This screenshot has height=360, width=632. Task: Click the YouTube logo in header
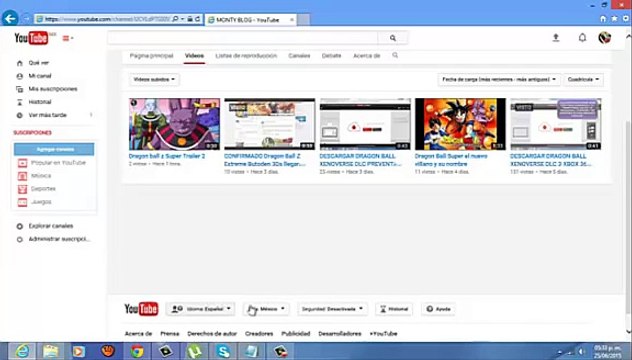pos(31,38)
